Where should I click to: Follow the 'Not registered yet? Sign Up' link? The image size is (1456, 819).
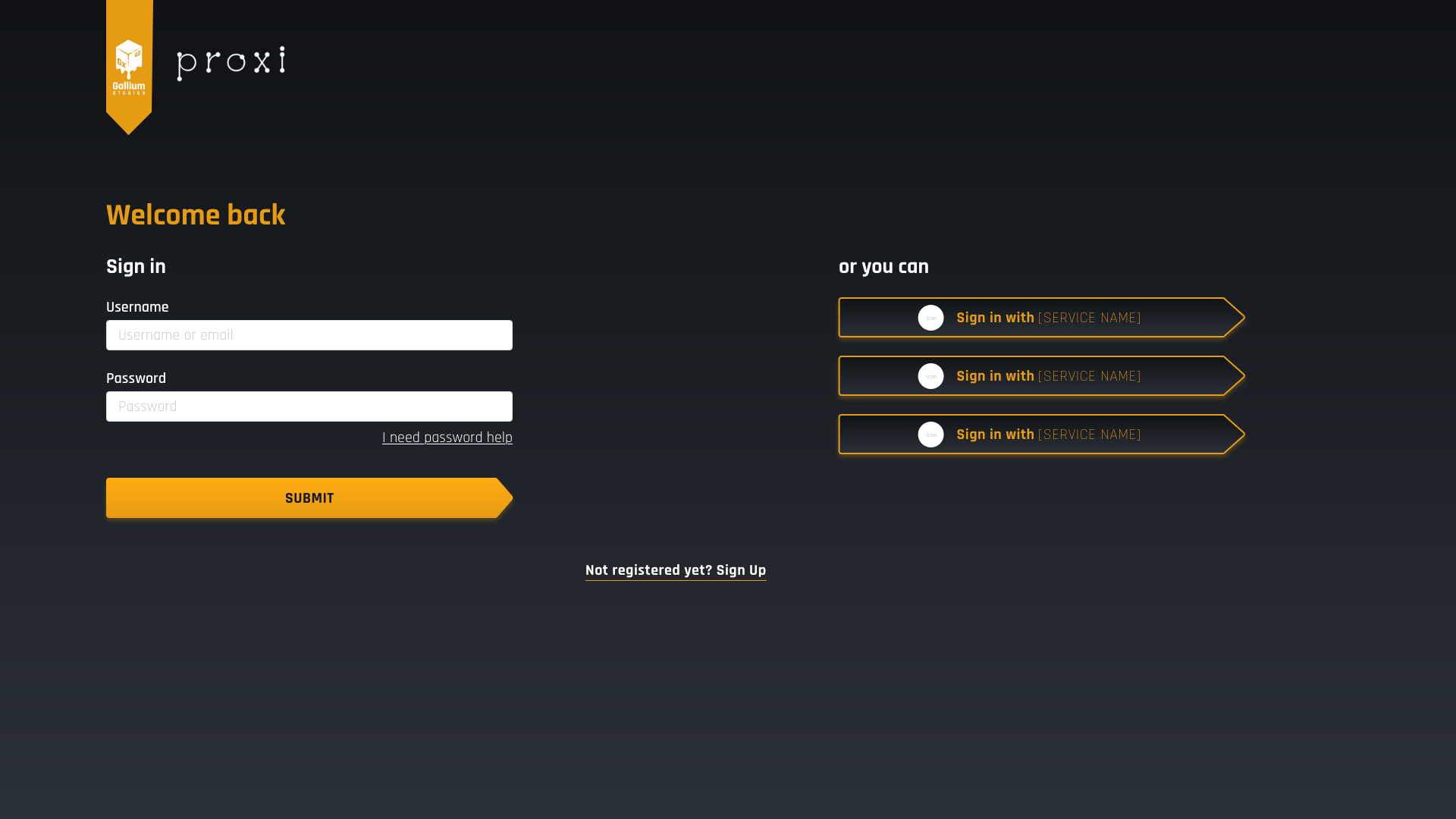click(675, 570)
